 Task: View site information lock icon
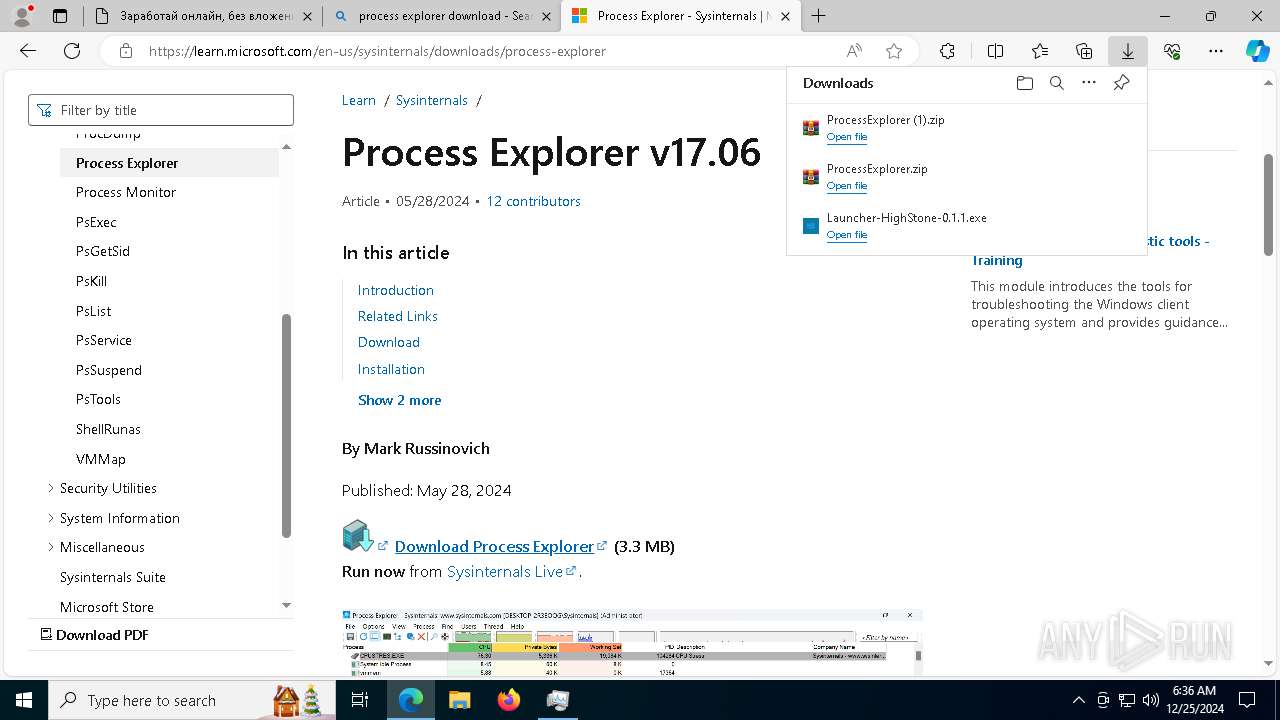tap(125, 51)
